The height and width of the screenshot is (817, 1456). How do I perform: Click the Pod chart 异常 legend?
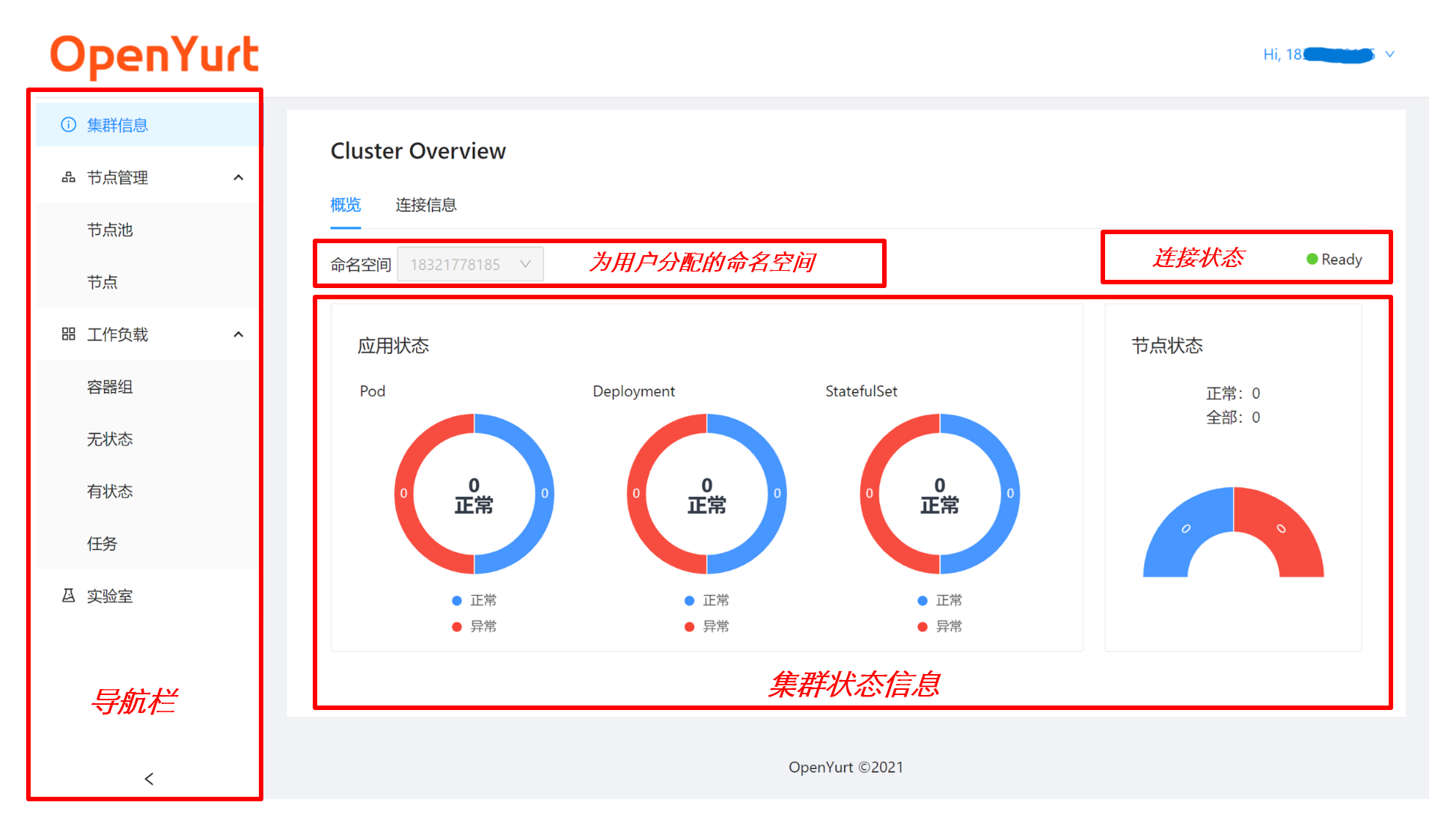coord(474,626)
